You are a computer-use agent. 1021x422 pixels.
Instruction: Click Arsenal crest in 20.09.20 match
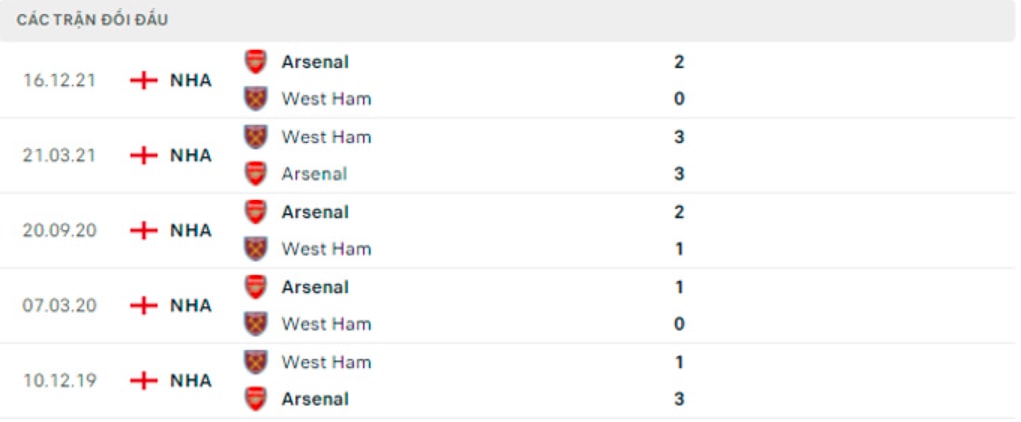click(255, 212)
